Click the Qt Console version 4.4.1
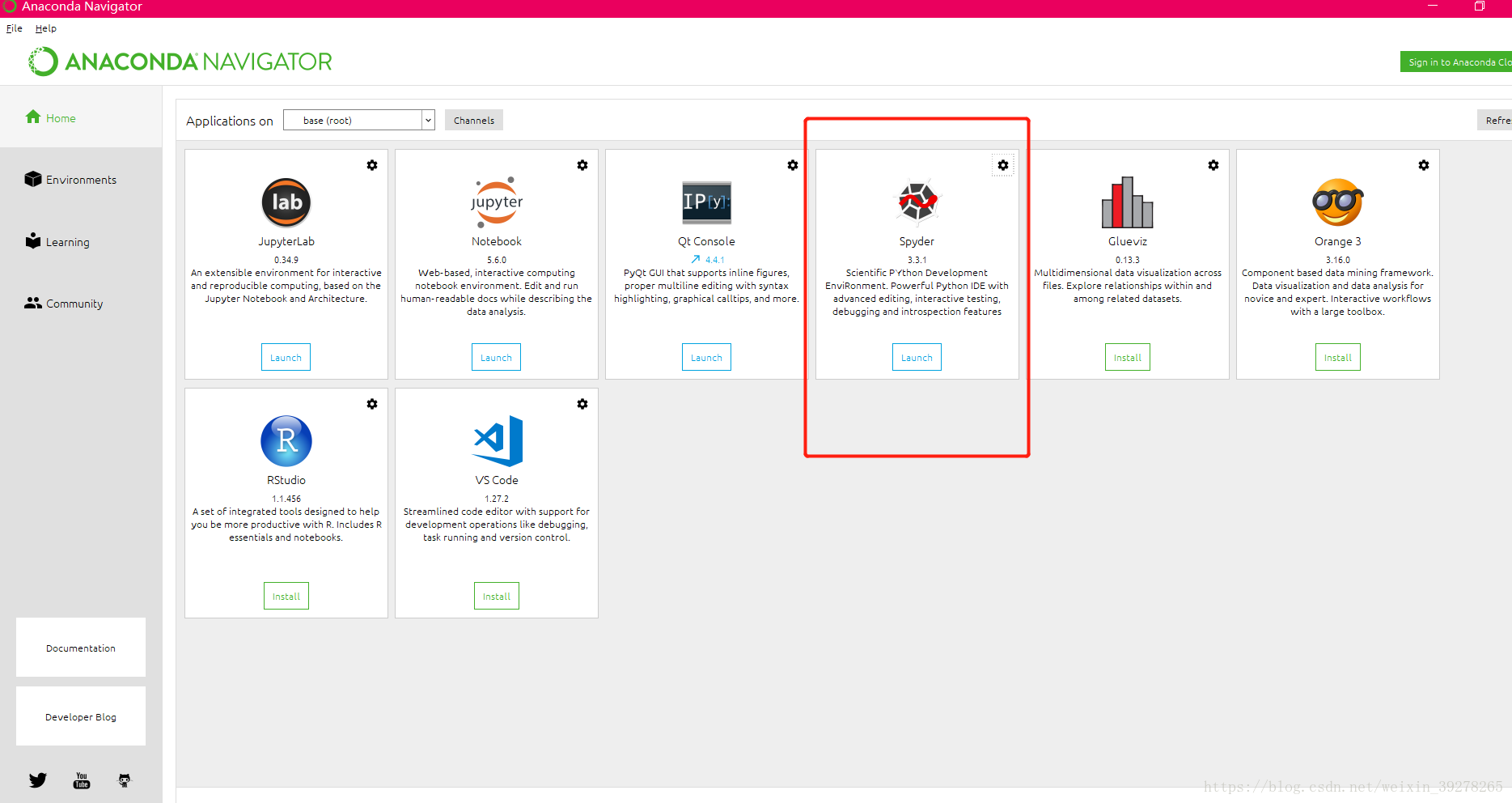1512x803 pixels. point(715,260)
